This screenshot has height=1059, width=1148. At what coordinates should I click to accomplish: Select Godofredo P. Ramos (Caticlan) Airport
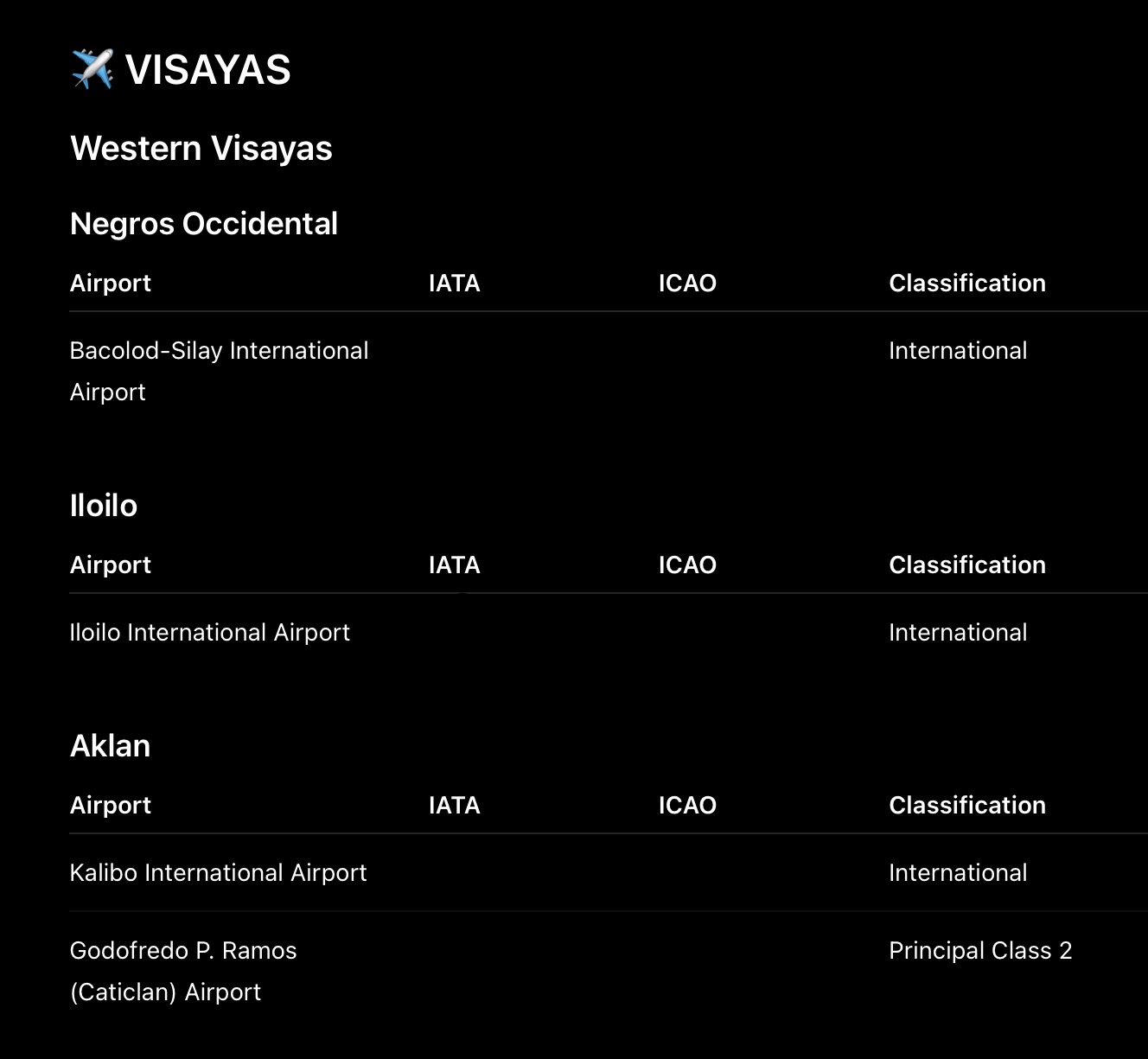click(183, 971)
